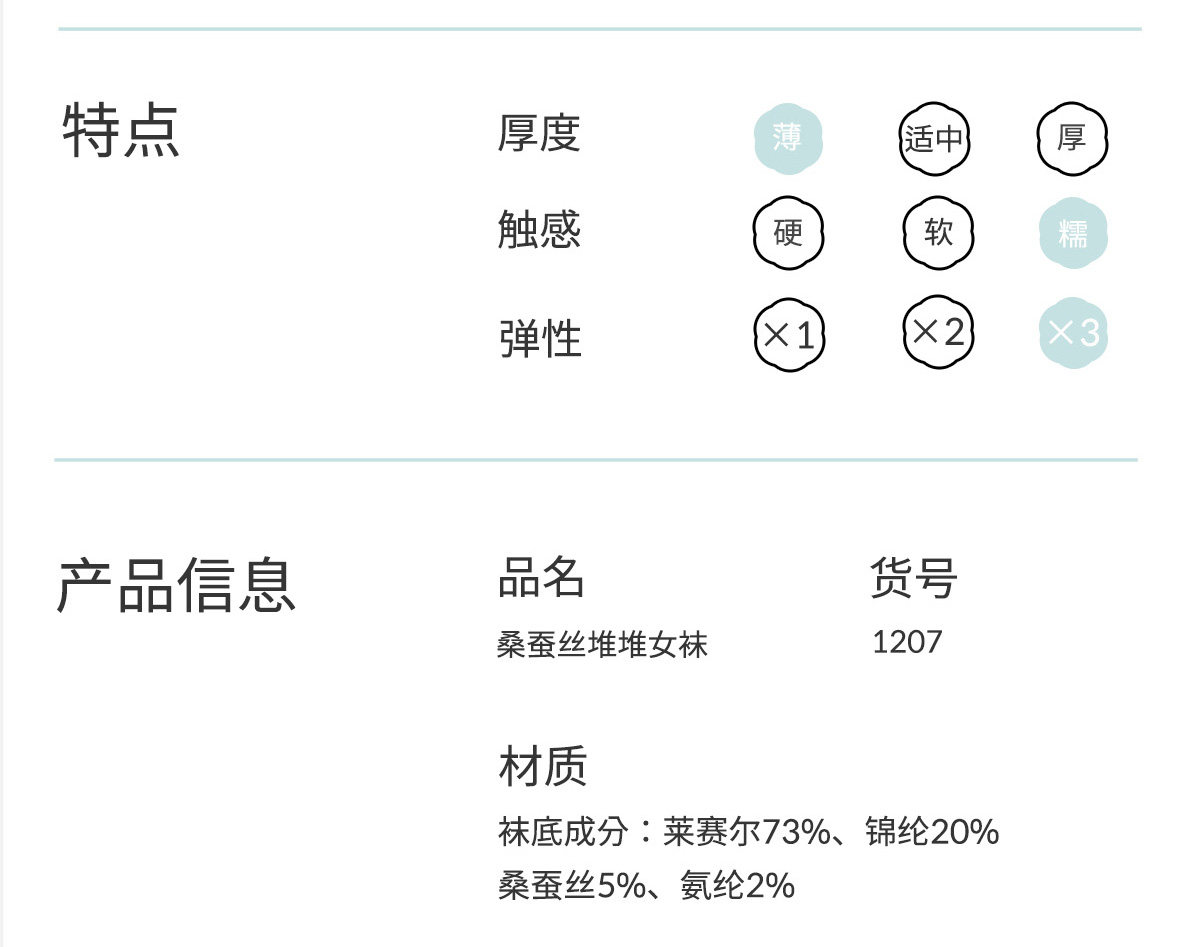Click the 莱赛尔73% composition text line
The image size is (1200, 947).
click(748, 831)
